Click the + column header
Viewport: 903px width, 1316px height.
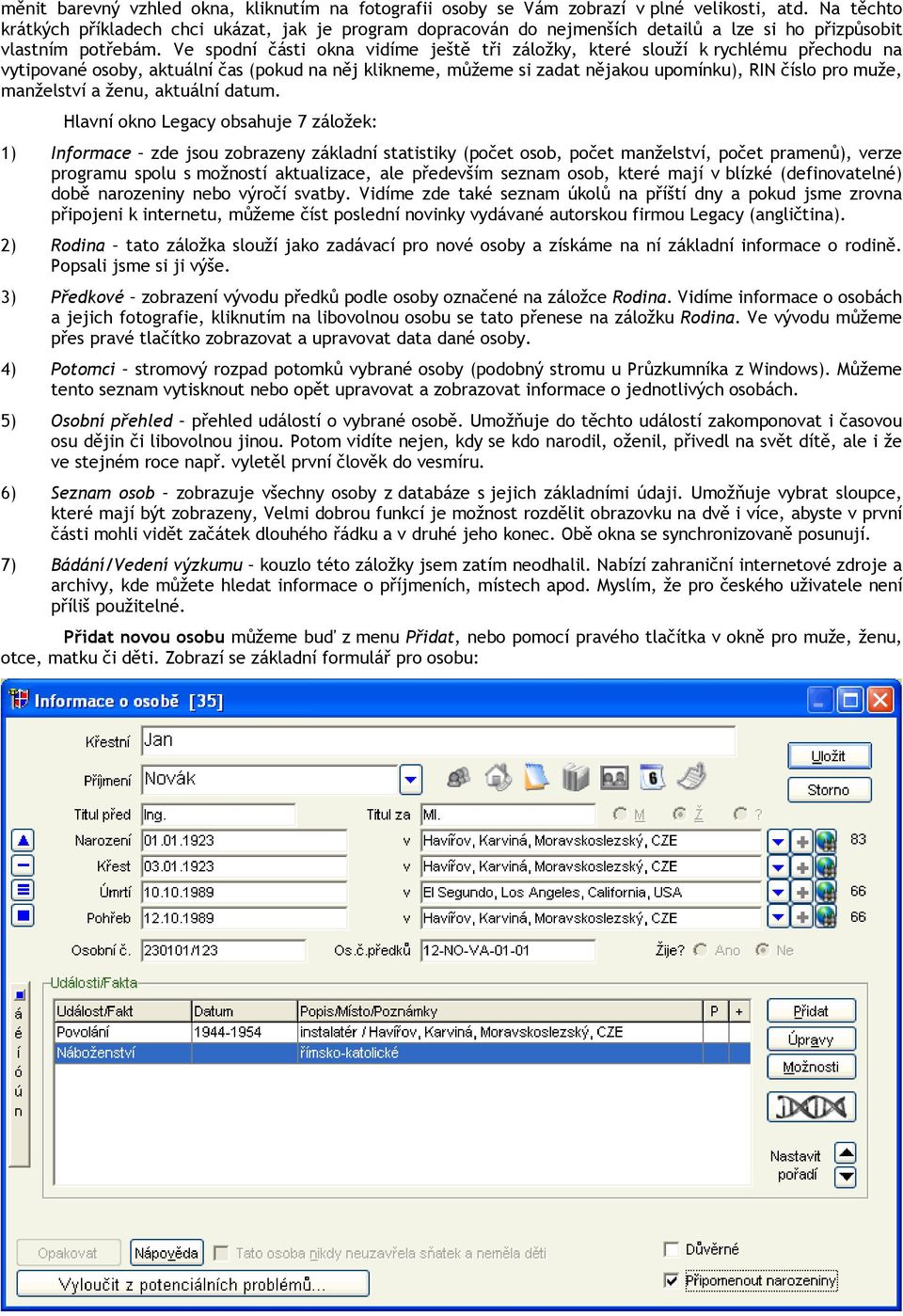click(x=739, y=1011)
